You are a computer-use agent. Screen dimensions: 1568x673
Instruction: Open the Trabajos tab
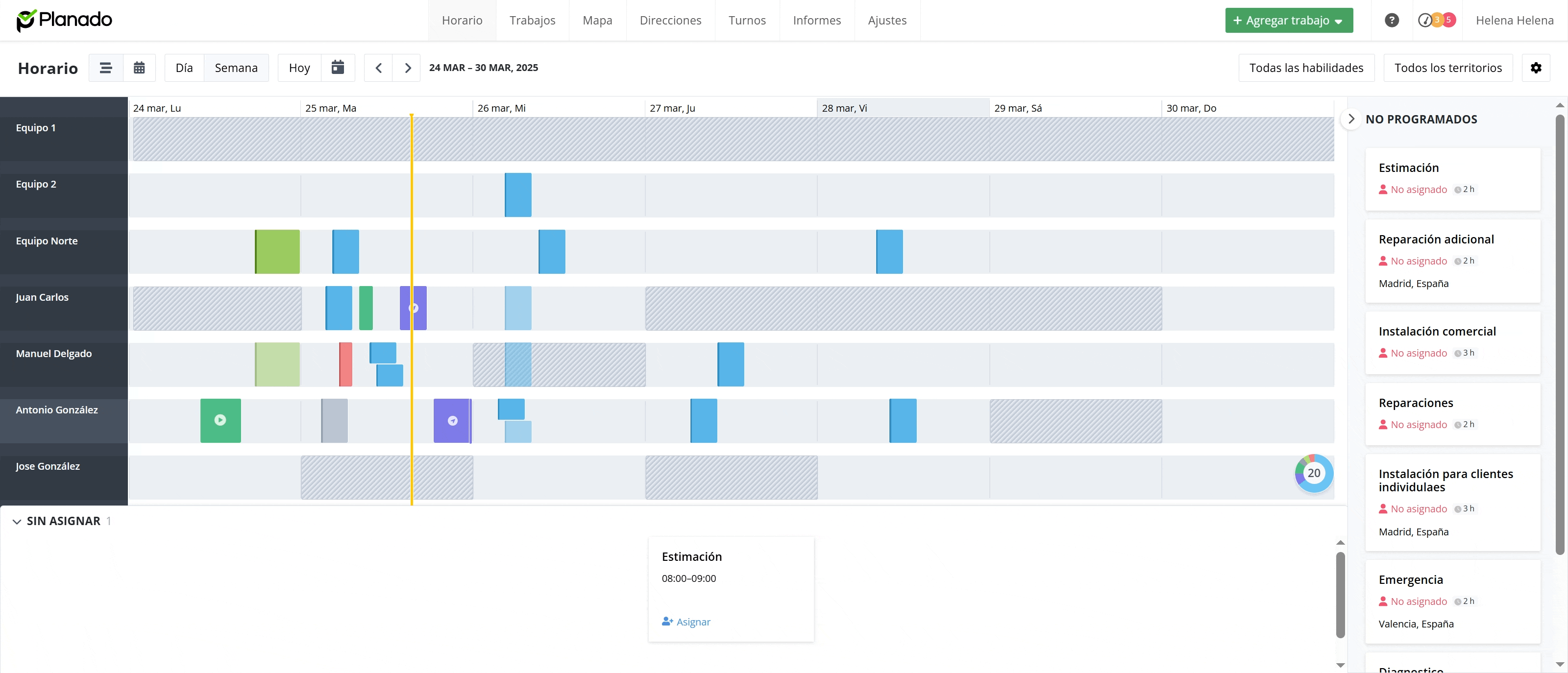pos(532,20)
